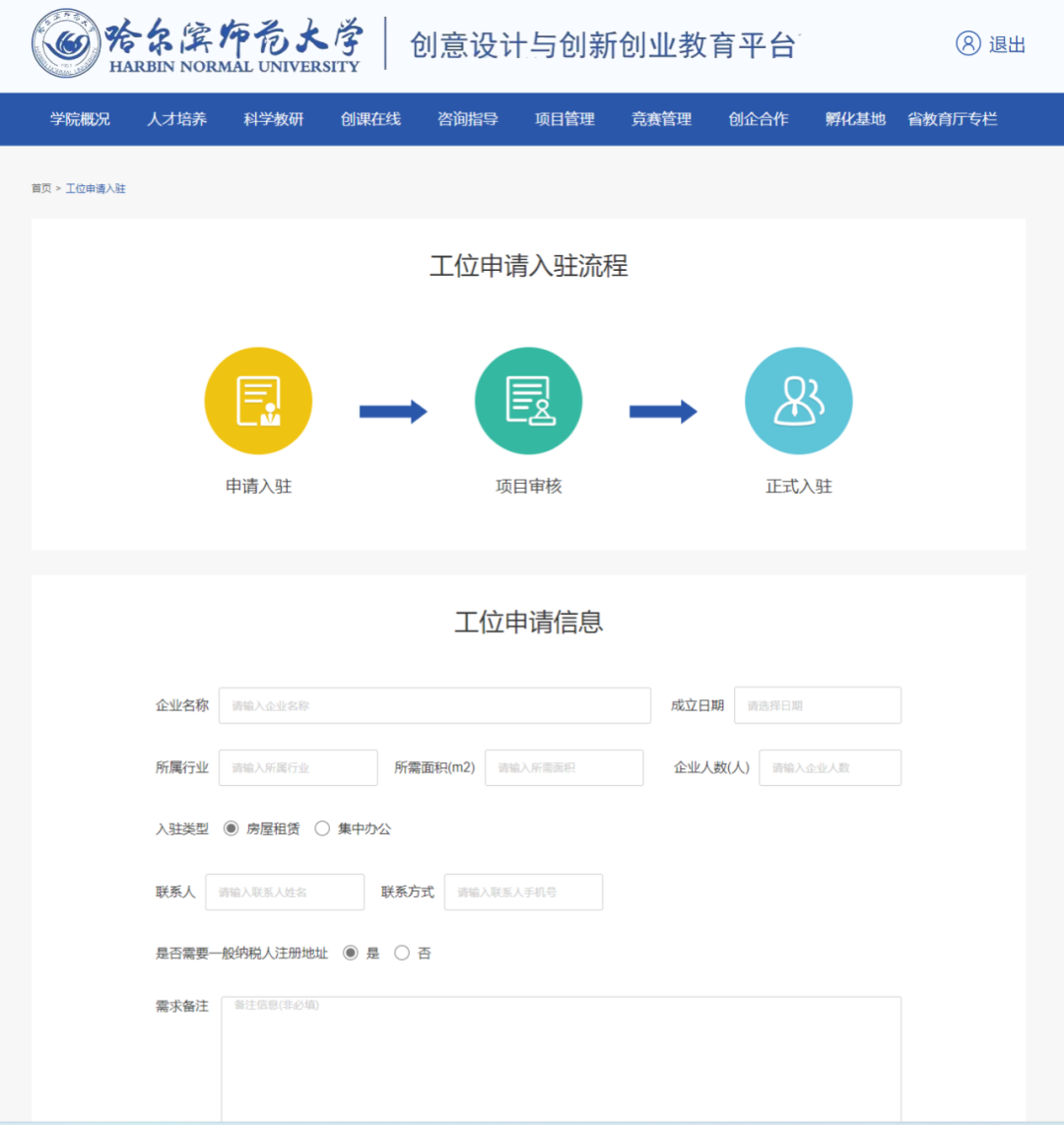Open the 项目管理 navigation menu
The height and width of the screenshot is (1125, 1064).
point(565,119)
